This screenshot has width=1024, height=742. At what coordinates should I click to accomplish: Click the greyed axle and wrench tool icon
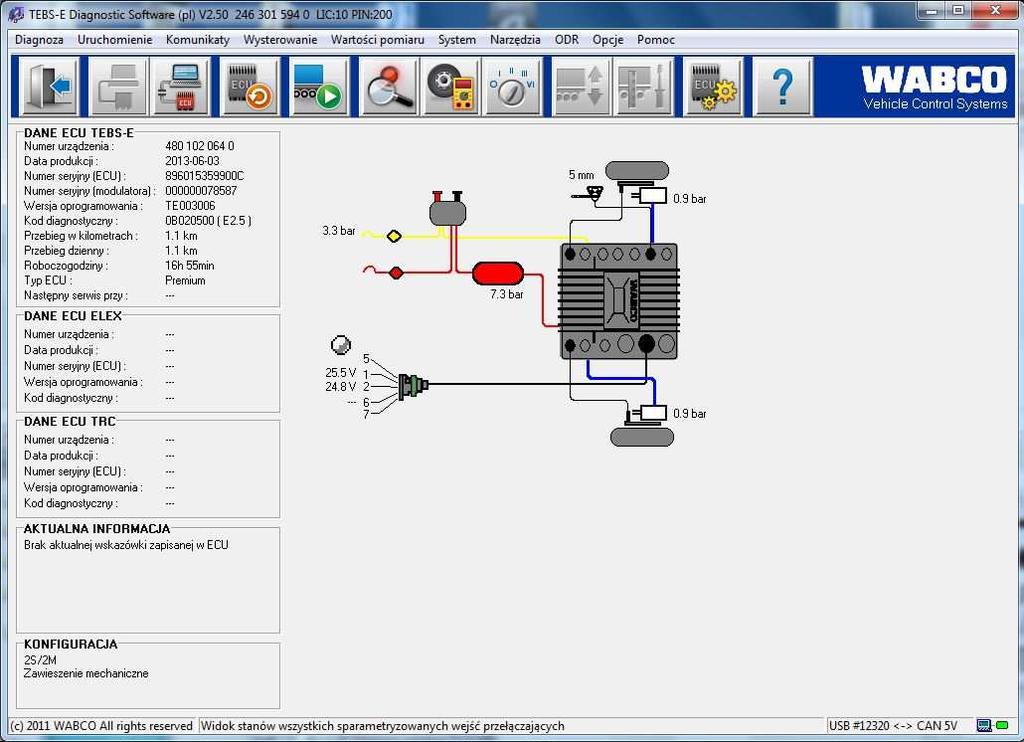tap(644, 86)
